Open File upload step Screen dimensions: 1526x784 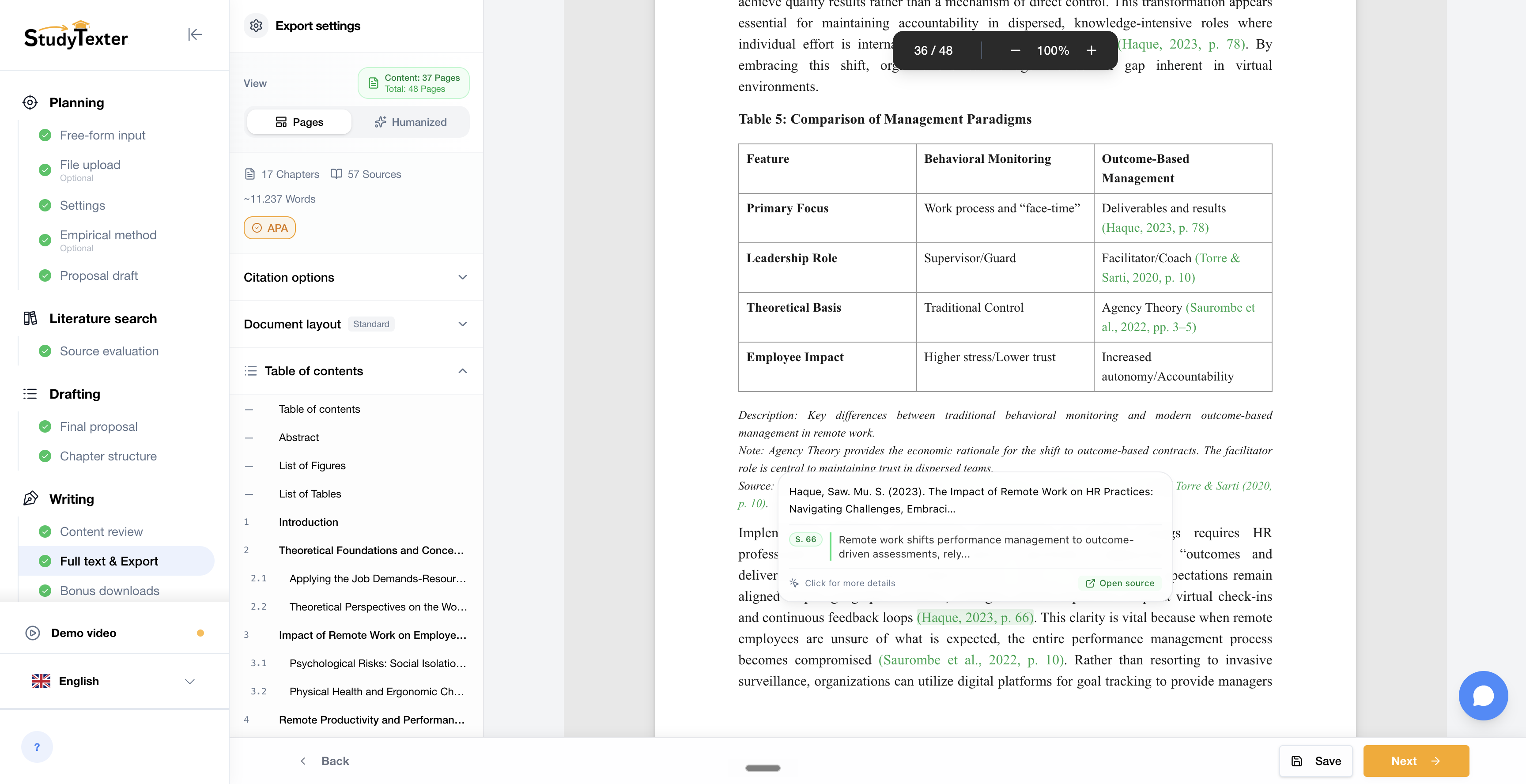tap(90, 170)
